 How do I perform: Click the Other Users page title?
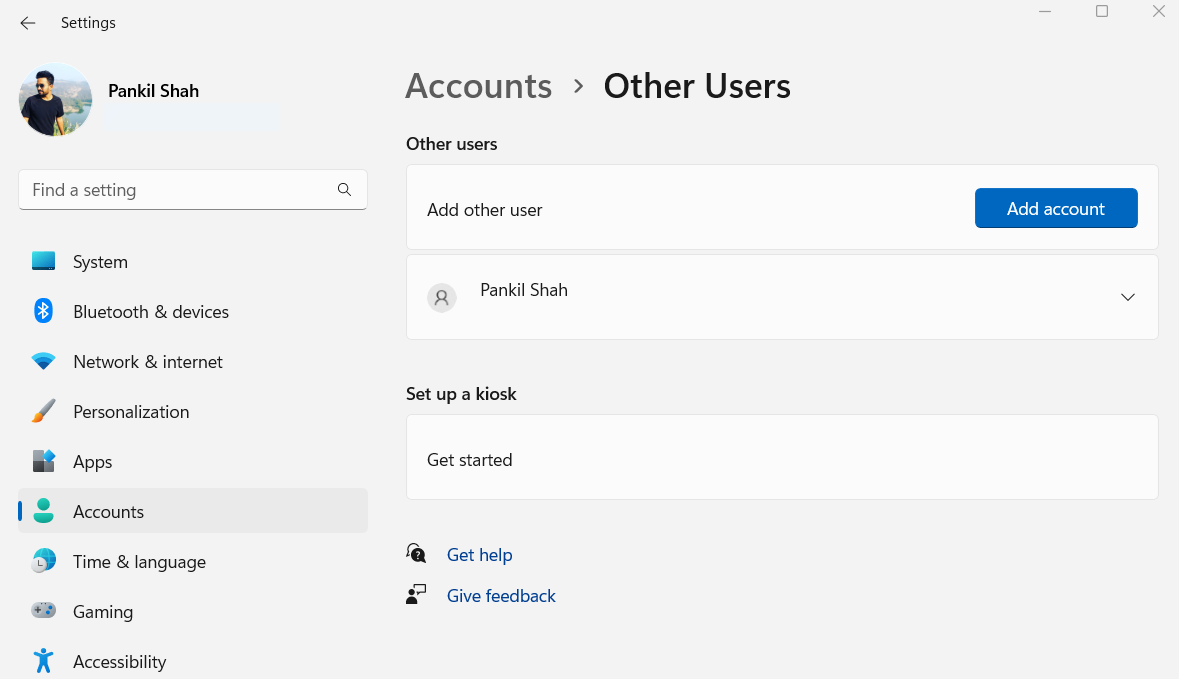pyautogui.click(x=697, y=86)
